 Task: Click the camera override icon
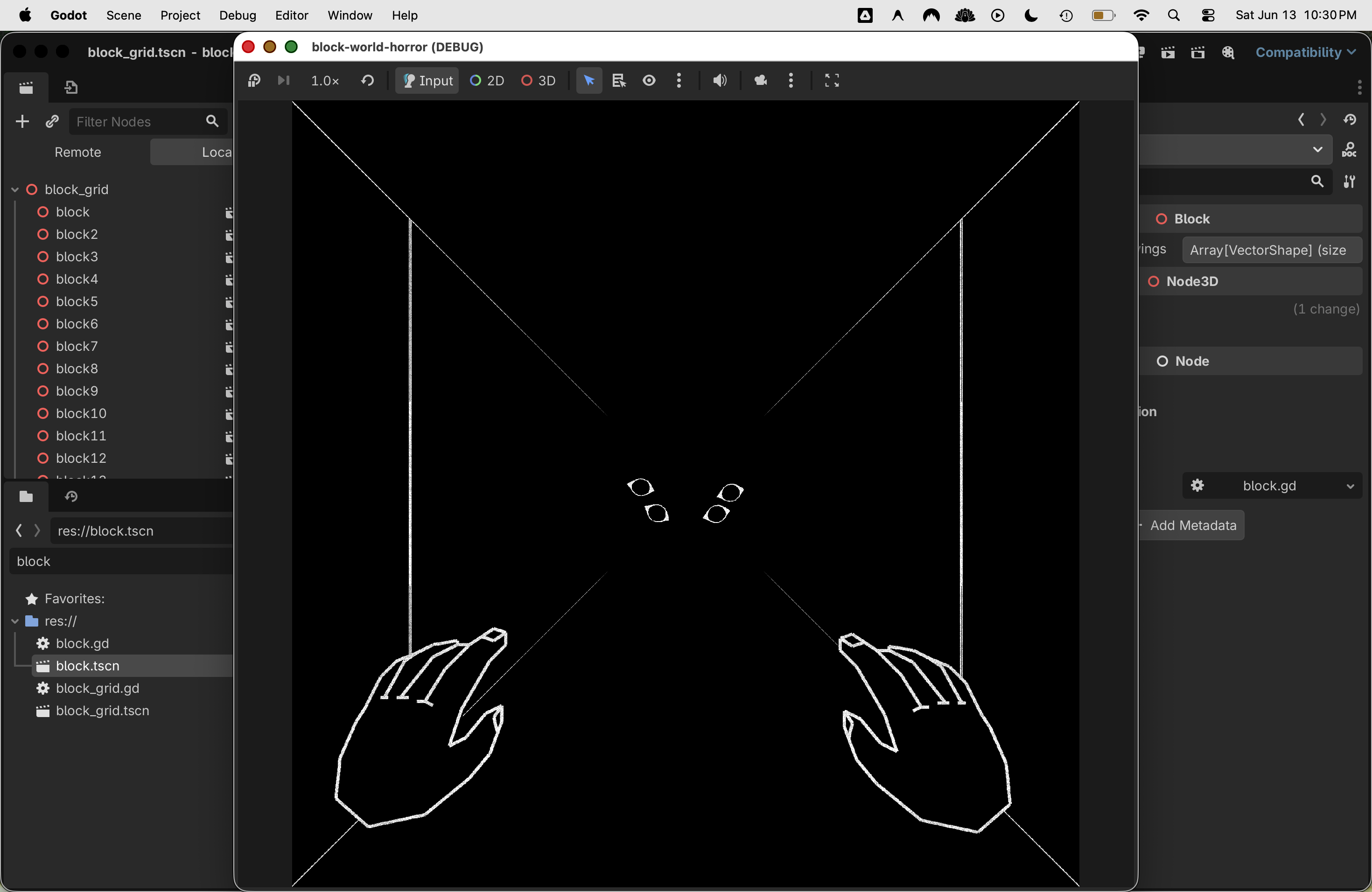pos(760,81)
